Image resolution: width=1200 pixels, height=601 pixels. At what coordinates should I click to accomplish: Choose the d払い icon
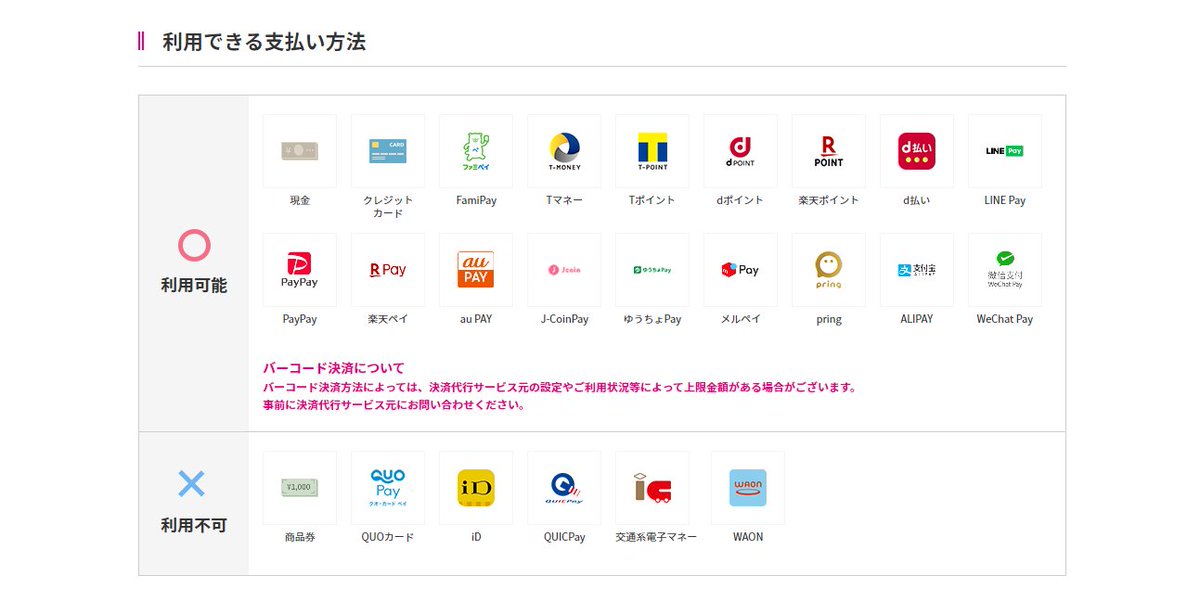tap(917, 151)
